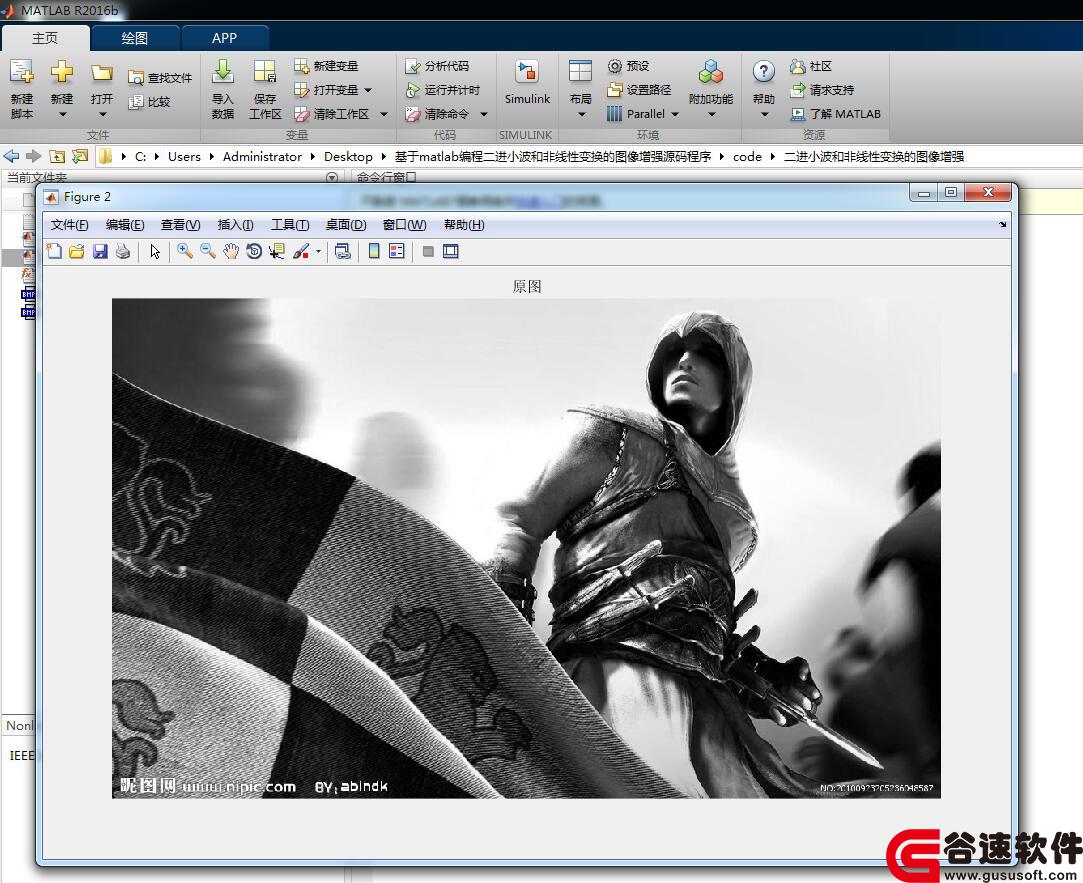Toggle Insert Legend in figure toolbar
The image size is (1083, 883).
pos(396,251)
